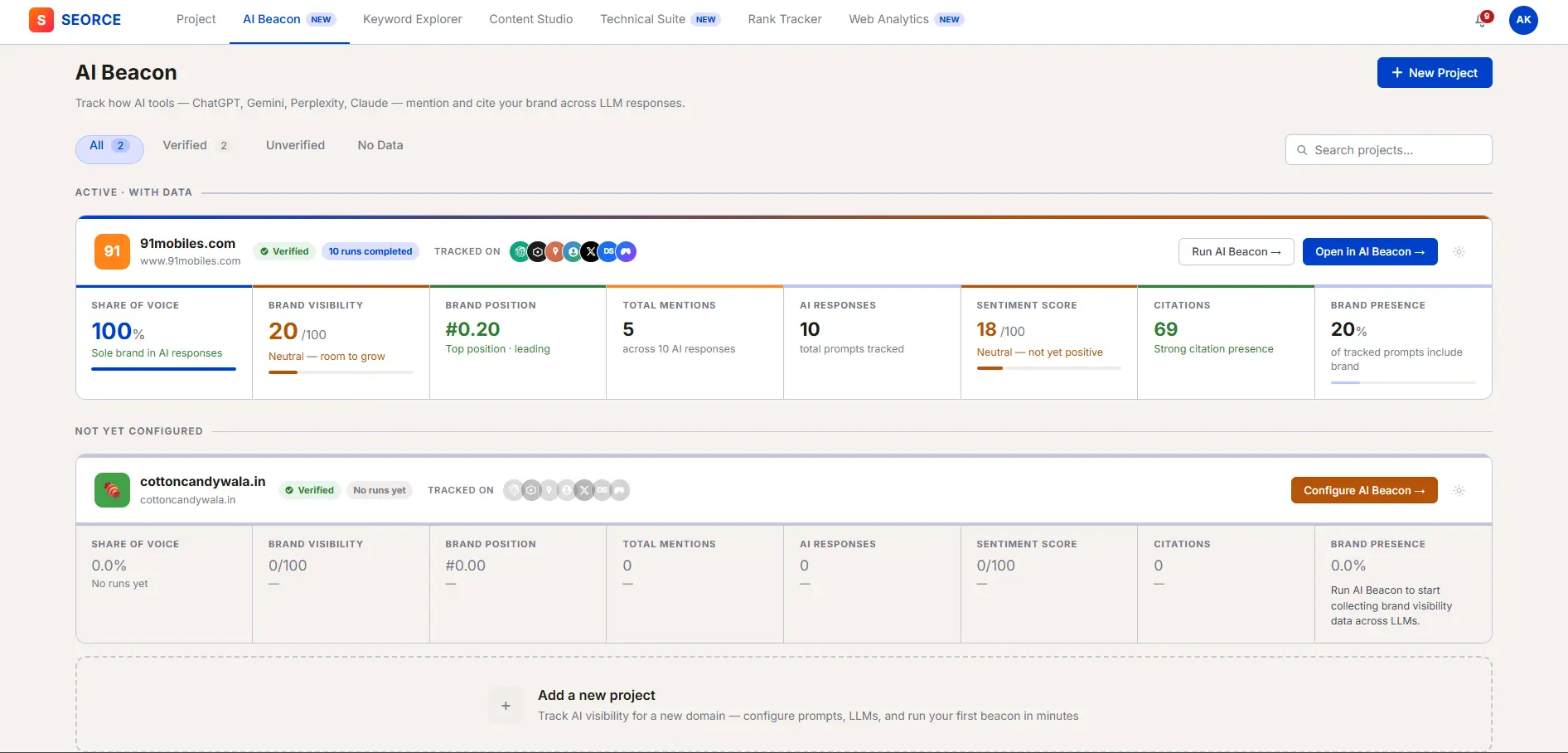Click greyed Meta icon on cottoncandywala card

coord(620,490)
